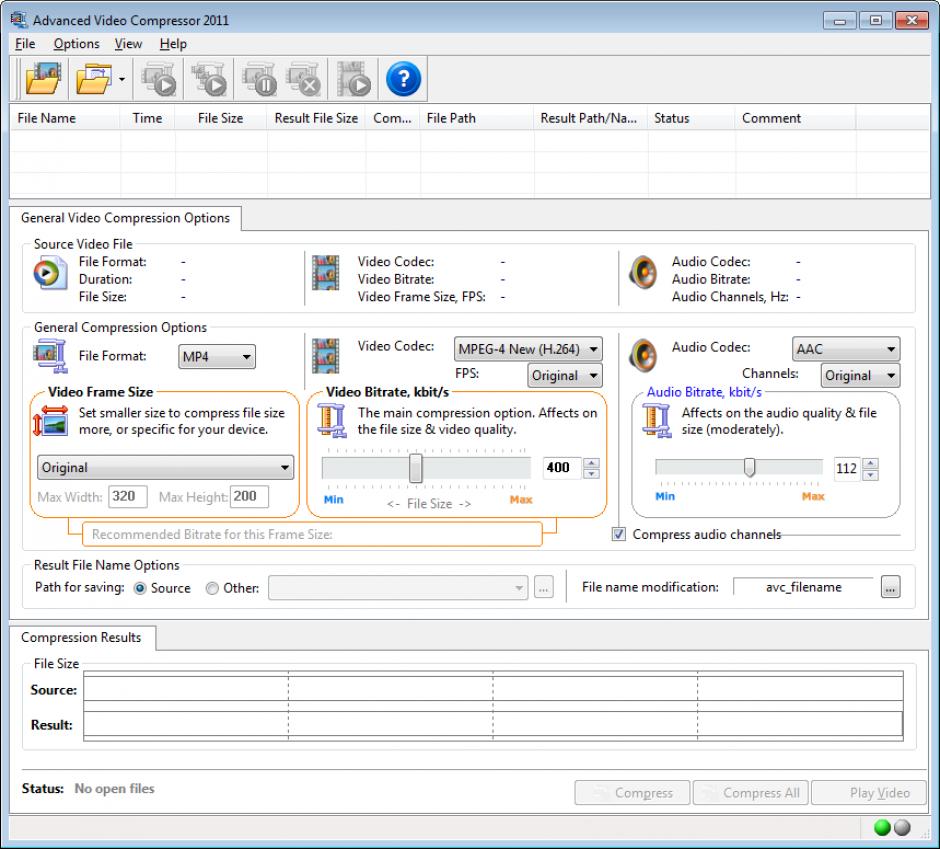Click the film strip icon beside source Video Codec

[x=326, y=273]
